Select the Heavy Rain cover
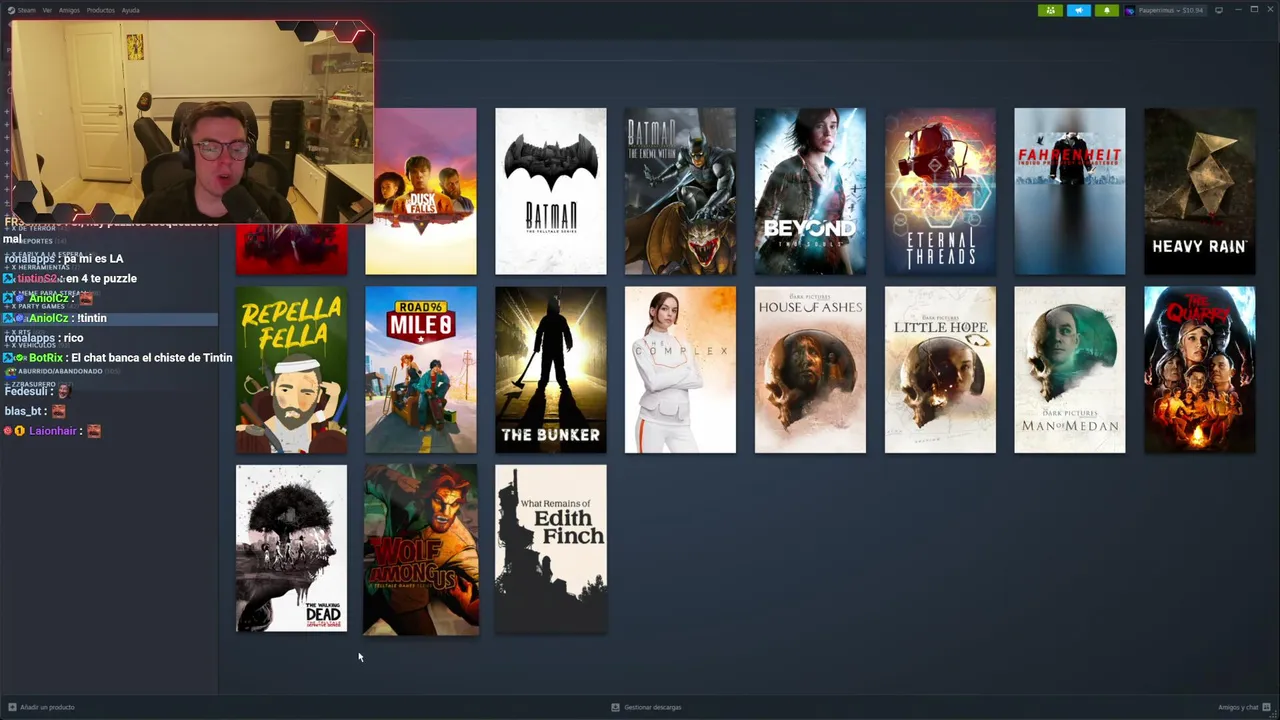 pyautogui.click(x=1200, y=191)
